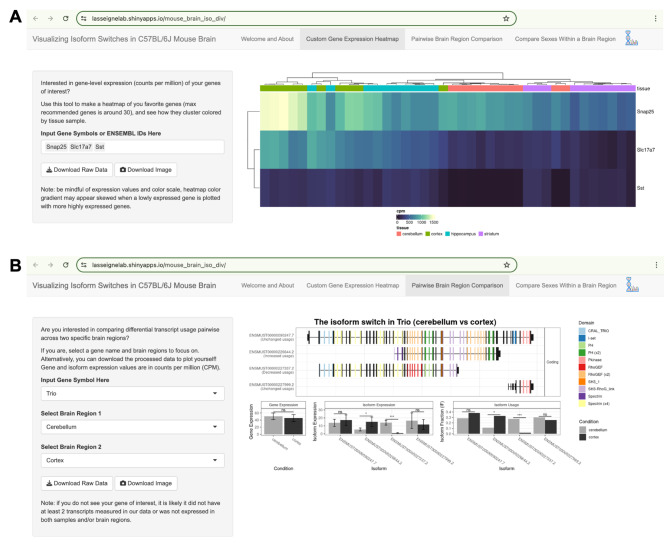Click the cortex Condition legend swatch, panel B
The height and width of the screenshot is (543, 669).
point(582,437)
